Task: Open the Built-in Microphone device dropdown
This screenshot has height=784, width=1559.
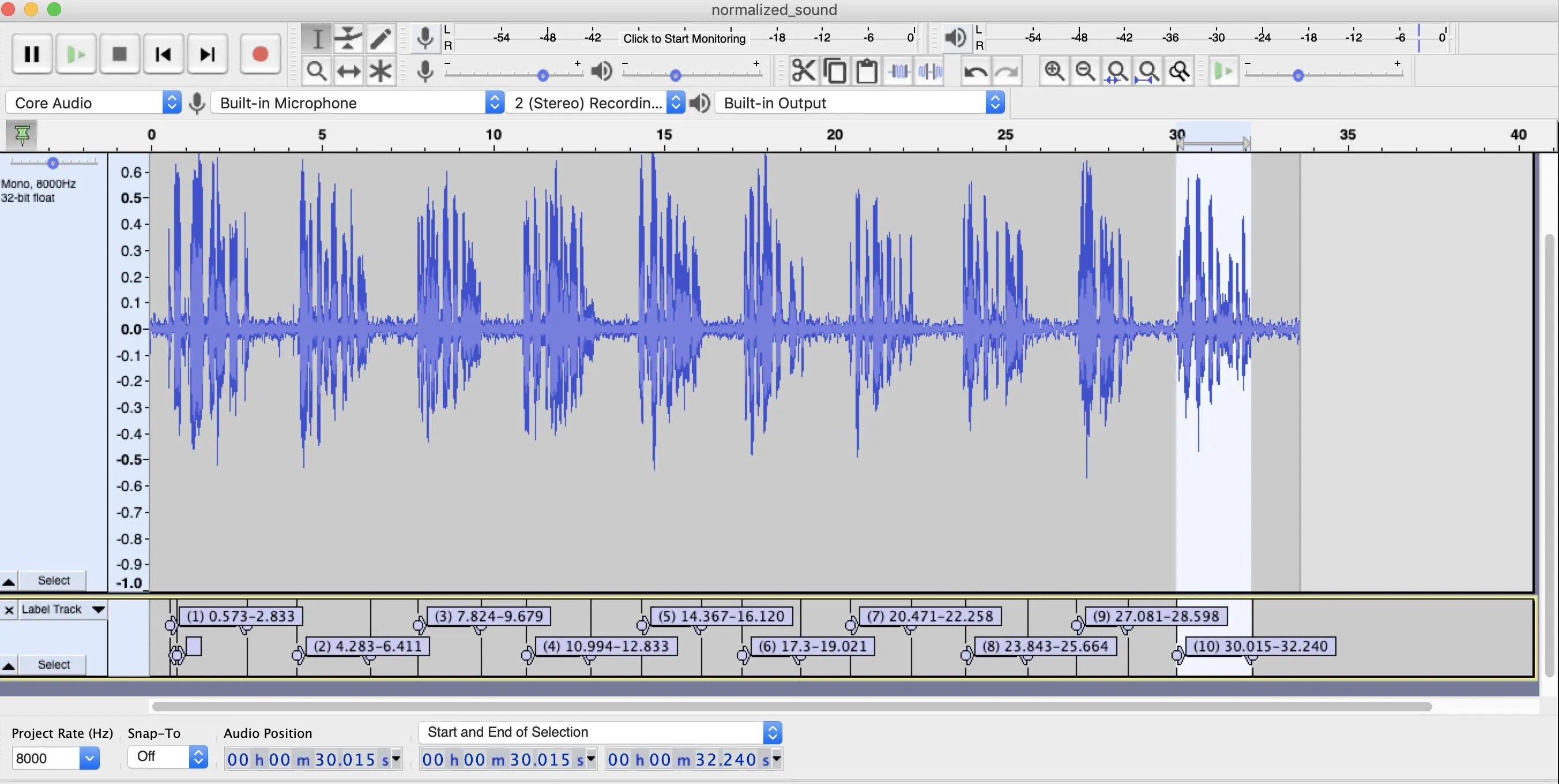Action: click(357, 103)
